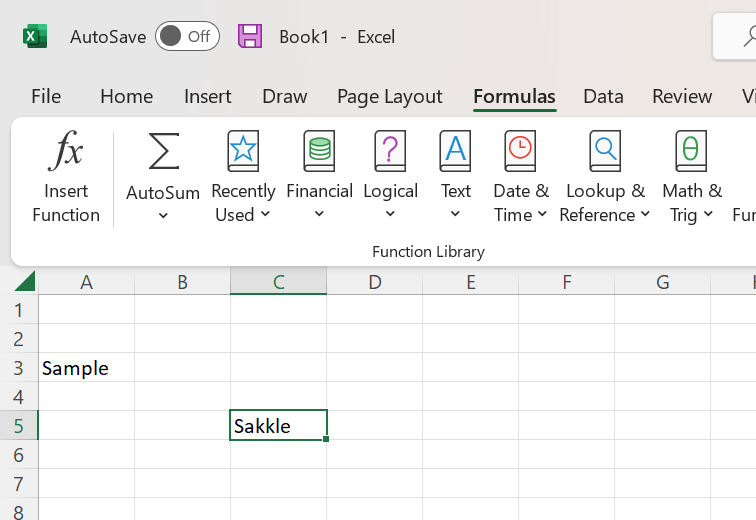Select row 6 header
The height and width of the screenshot is (520, 756).
19,454
